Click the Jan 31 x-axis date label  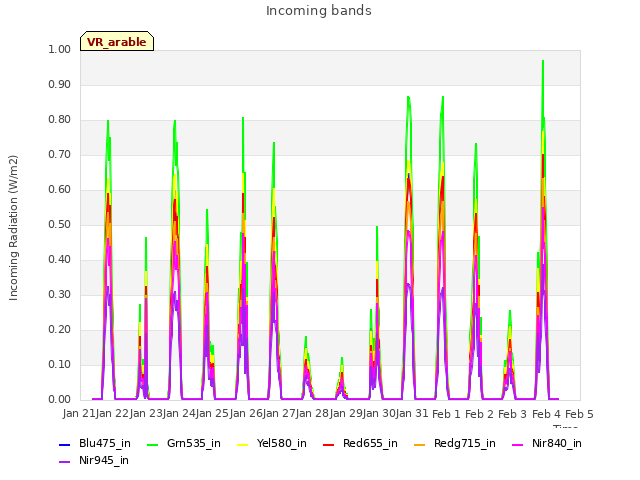pyautogui.click(x=412, y=414)
